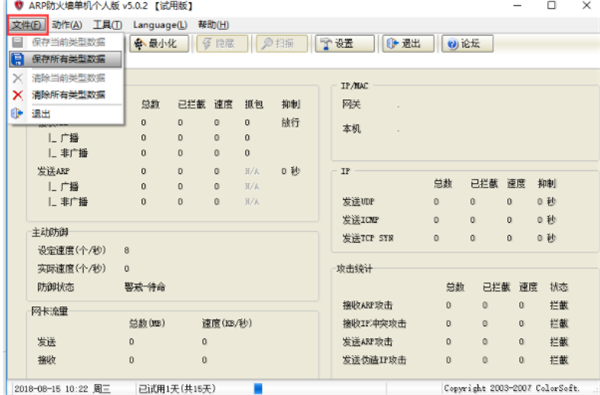The height and width of the screenshot is (395, 600).
Task: Click the minimize icon on 最小化 button
Action: [139, 44]
